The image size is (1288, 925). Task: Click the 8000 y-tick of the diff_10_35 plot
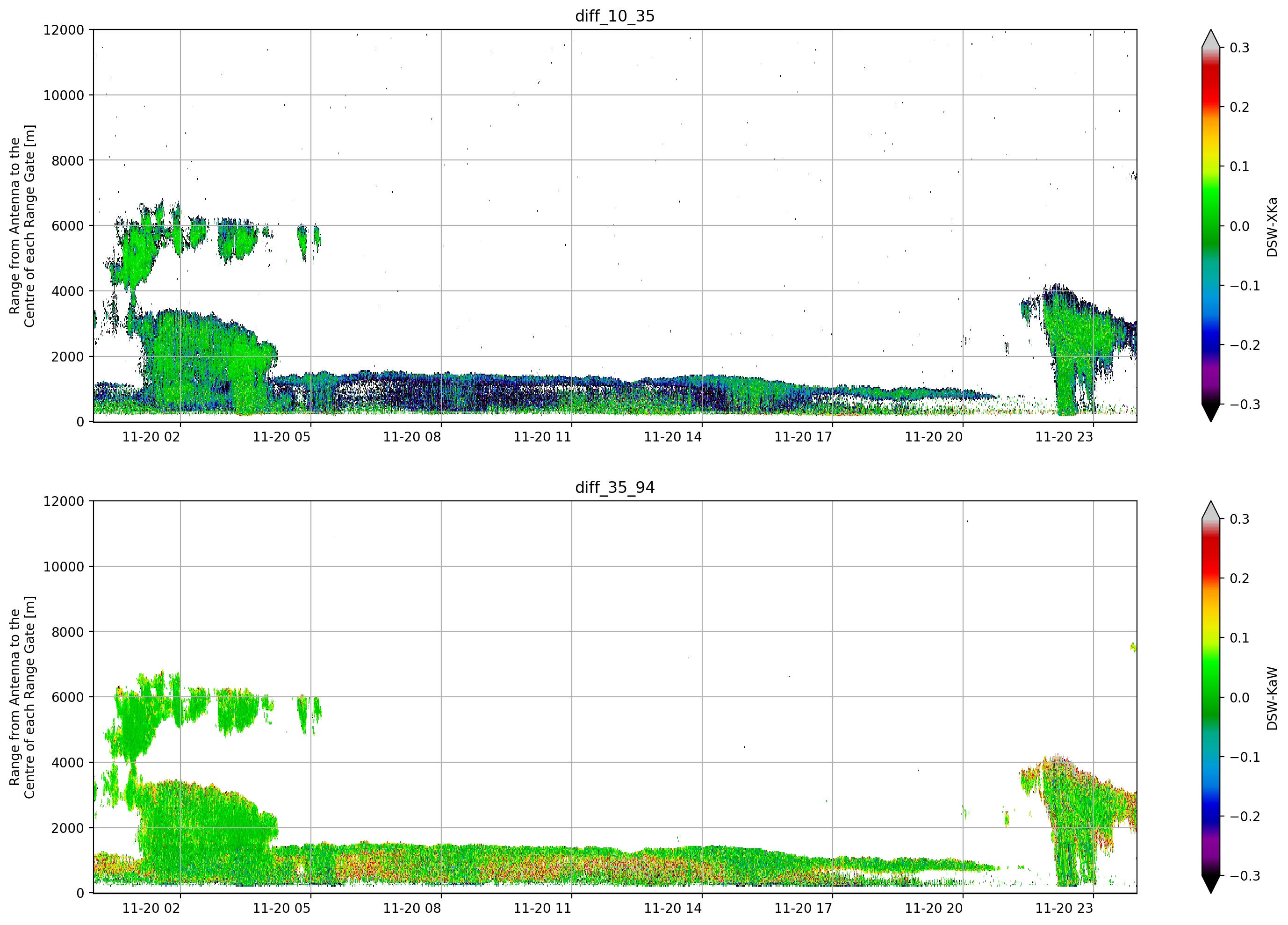68,161
